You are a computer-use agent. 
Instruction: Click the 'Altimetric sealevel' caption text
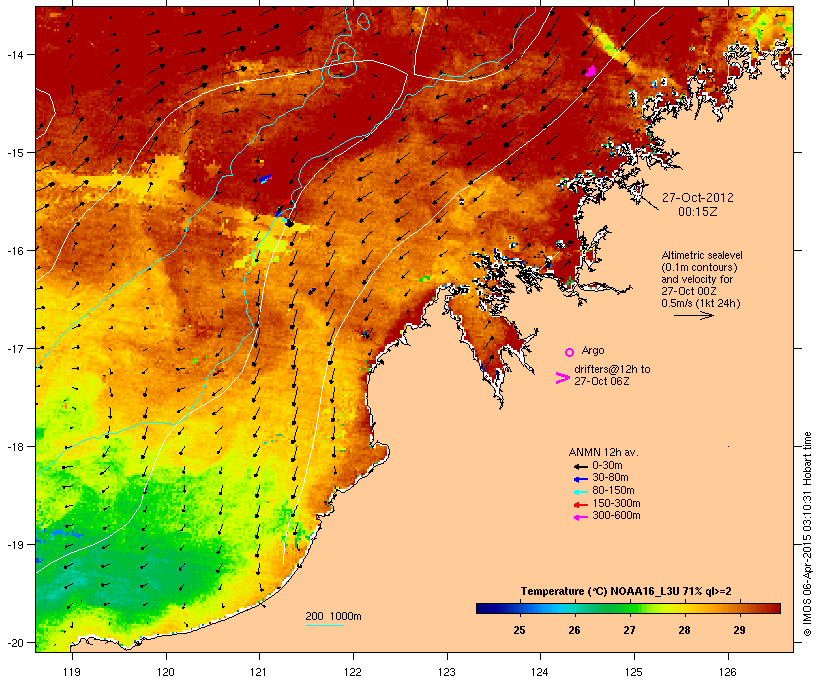(702, 255)
